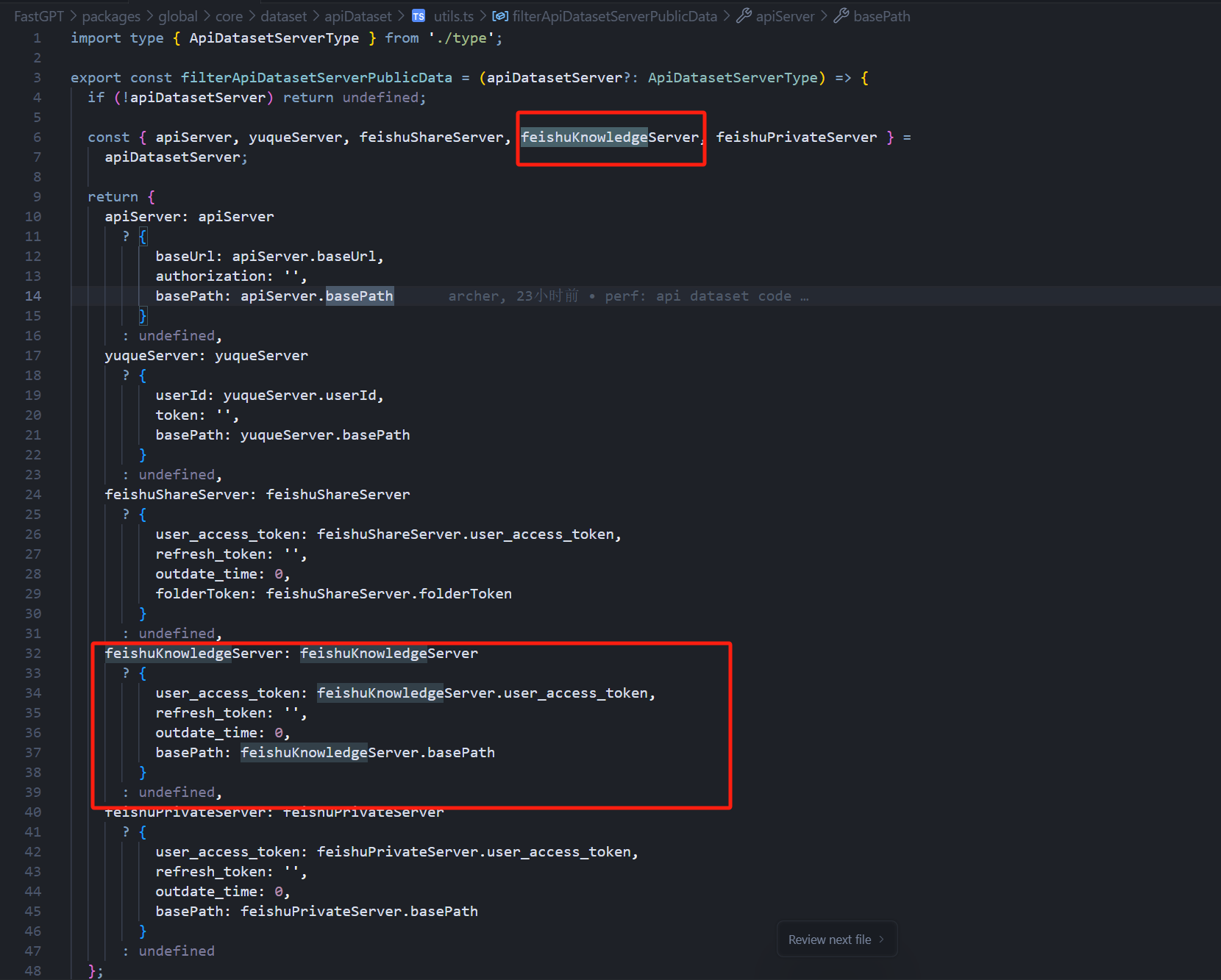Click the symbol icon before filterApiDatasetServerPublicData breadcrumb
This screenshot has height=980, width=1221.
500,16
